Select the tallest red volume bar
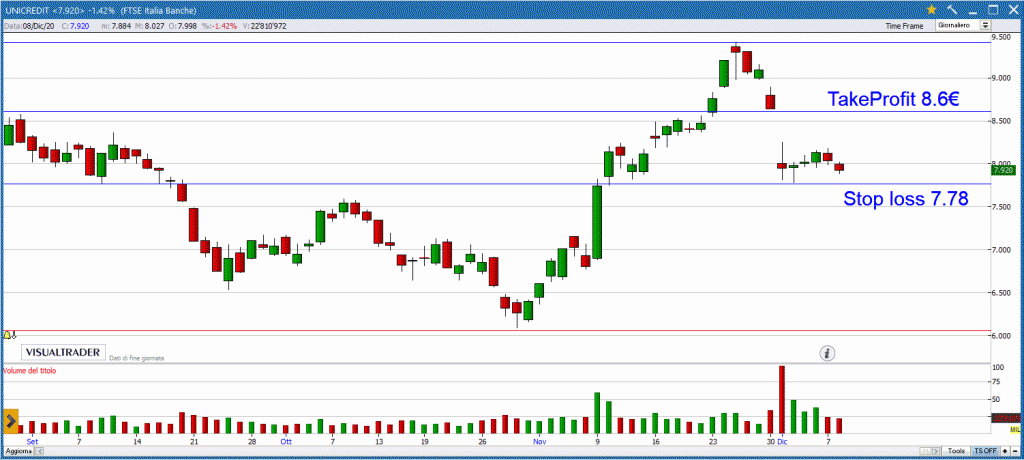 [782, 399]
